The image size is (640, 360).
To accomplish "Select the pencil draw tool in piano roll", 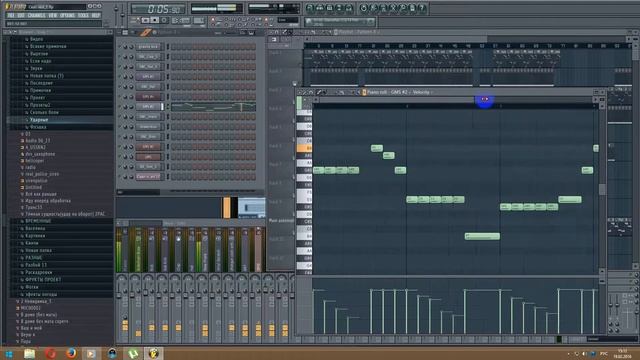I will click(319, 92).
